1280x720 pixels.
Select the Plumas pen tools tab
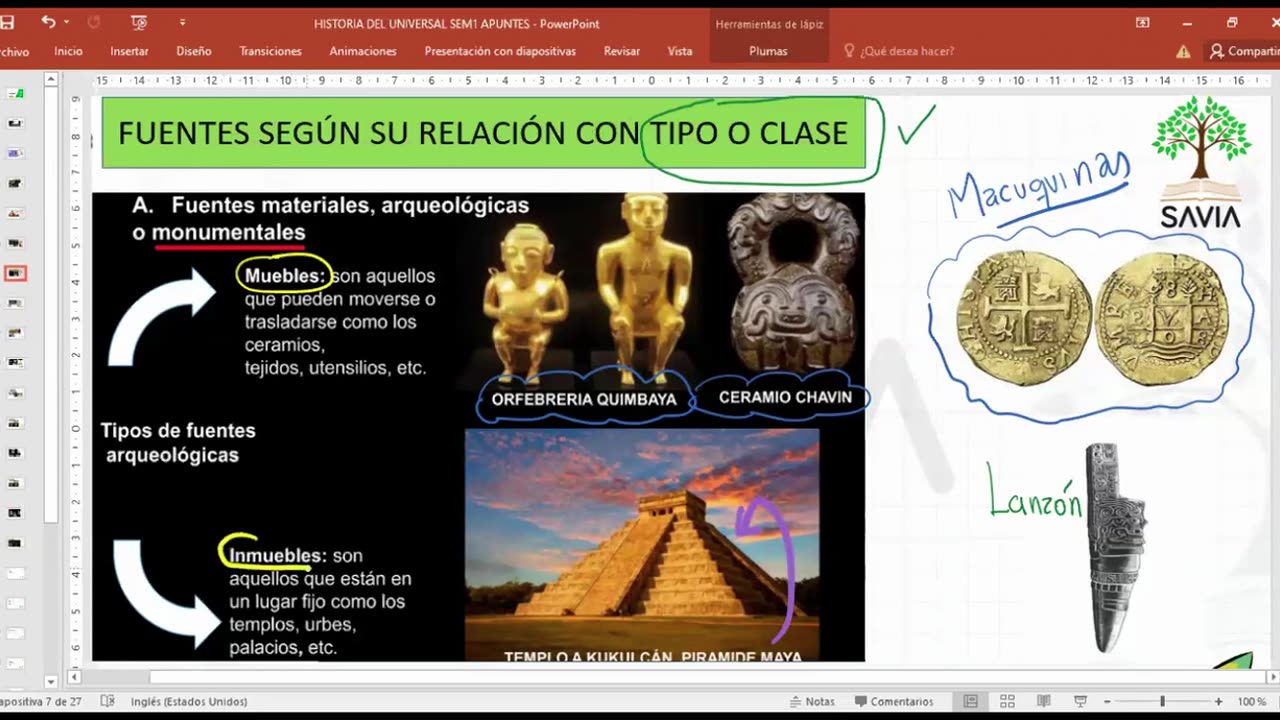click(768, 51)
